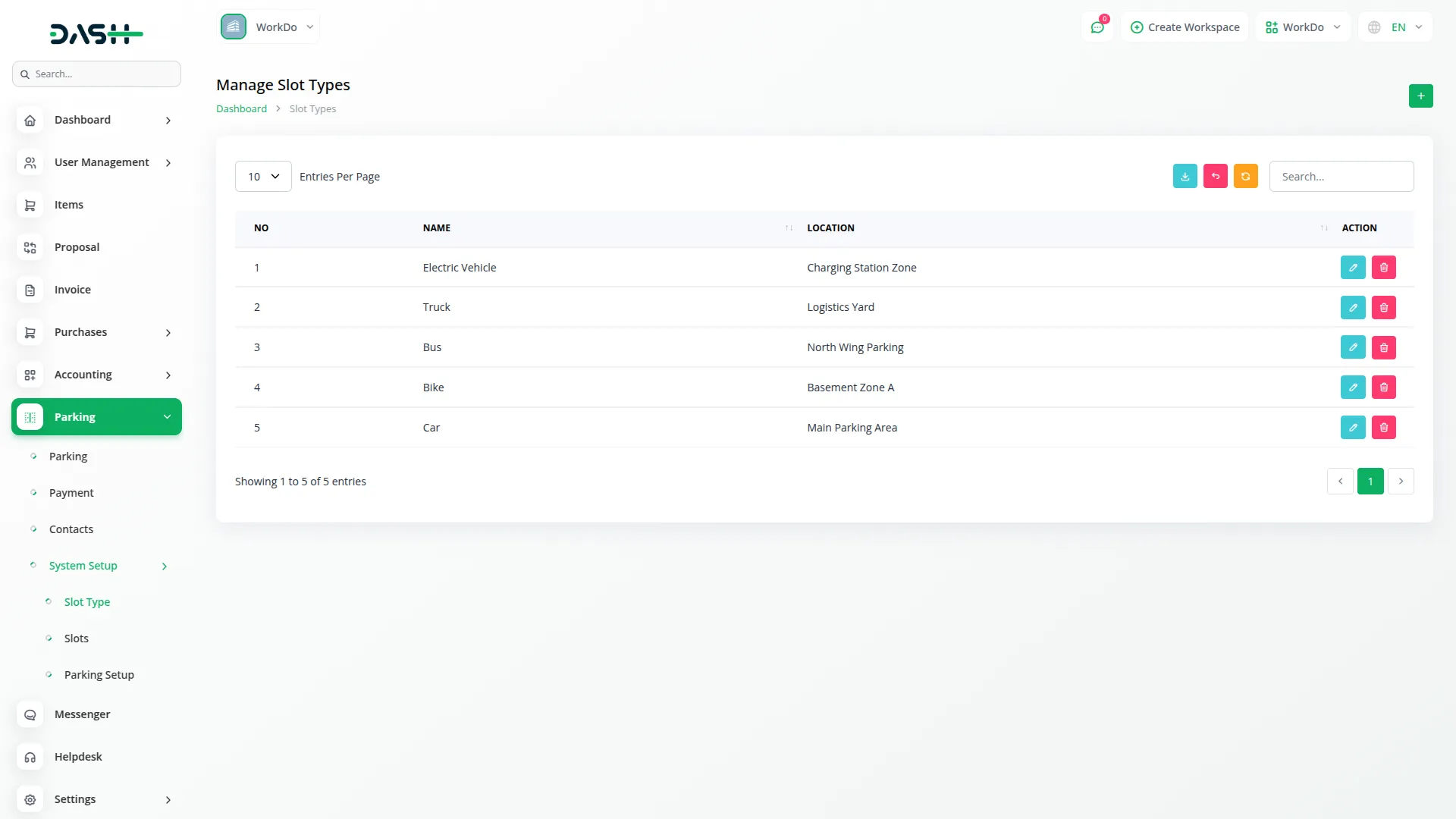The width and height of the screenshot is (1456, 819).
Task: Sort table by the NAME column
Action: (437, 228)
